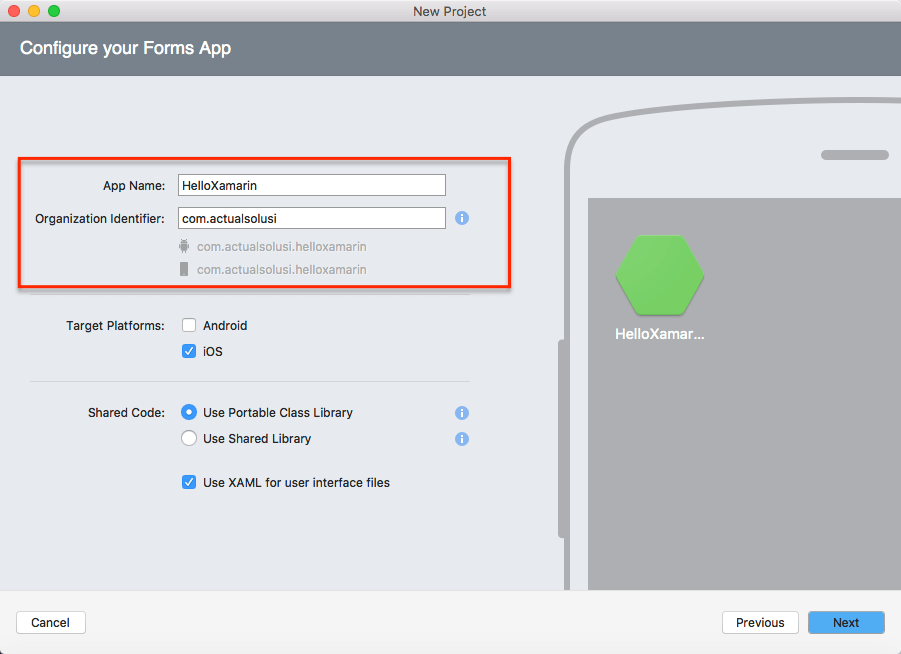Uncheck the iOS target platform checkbox

point(189,352)
